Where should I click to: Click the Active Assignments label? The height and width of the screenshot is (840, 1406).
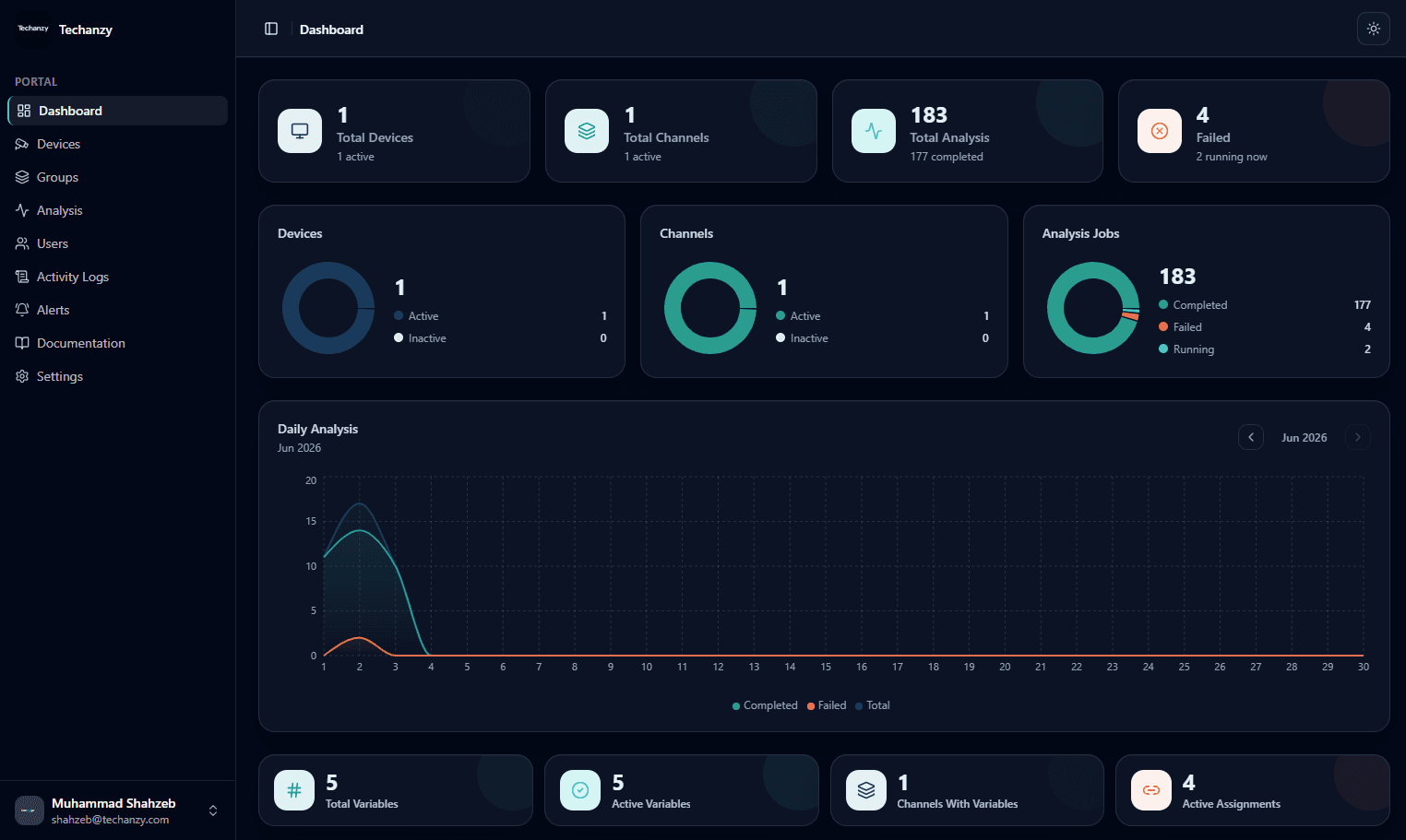pyautogui.click(x=1232, y=804)
